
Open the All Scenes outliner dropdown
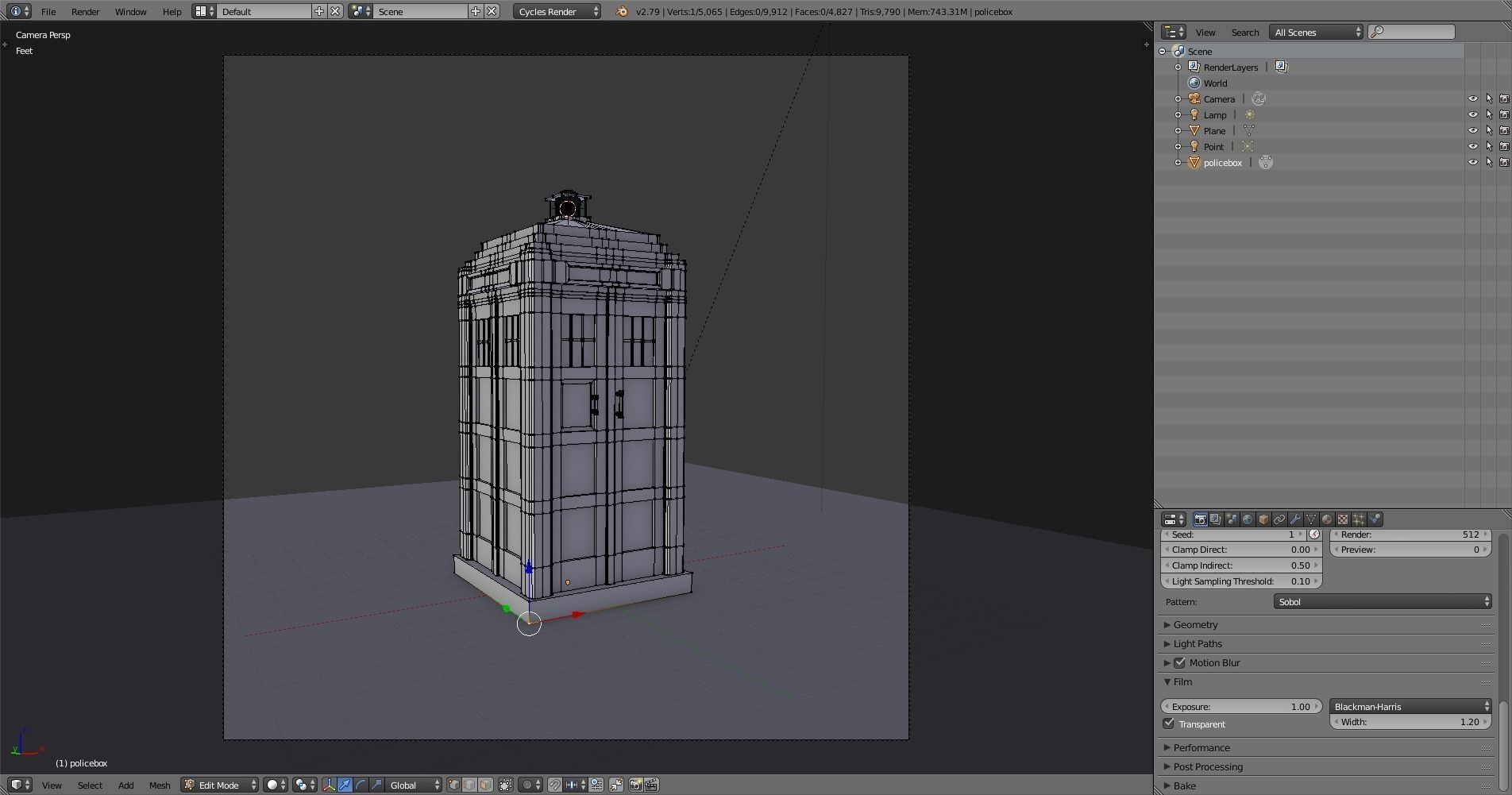[1317, 32]
